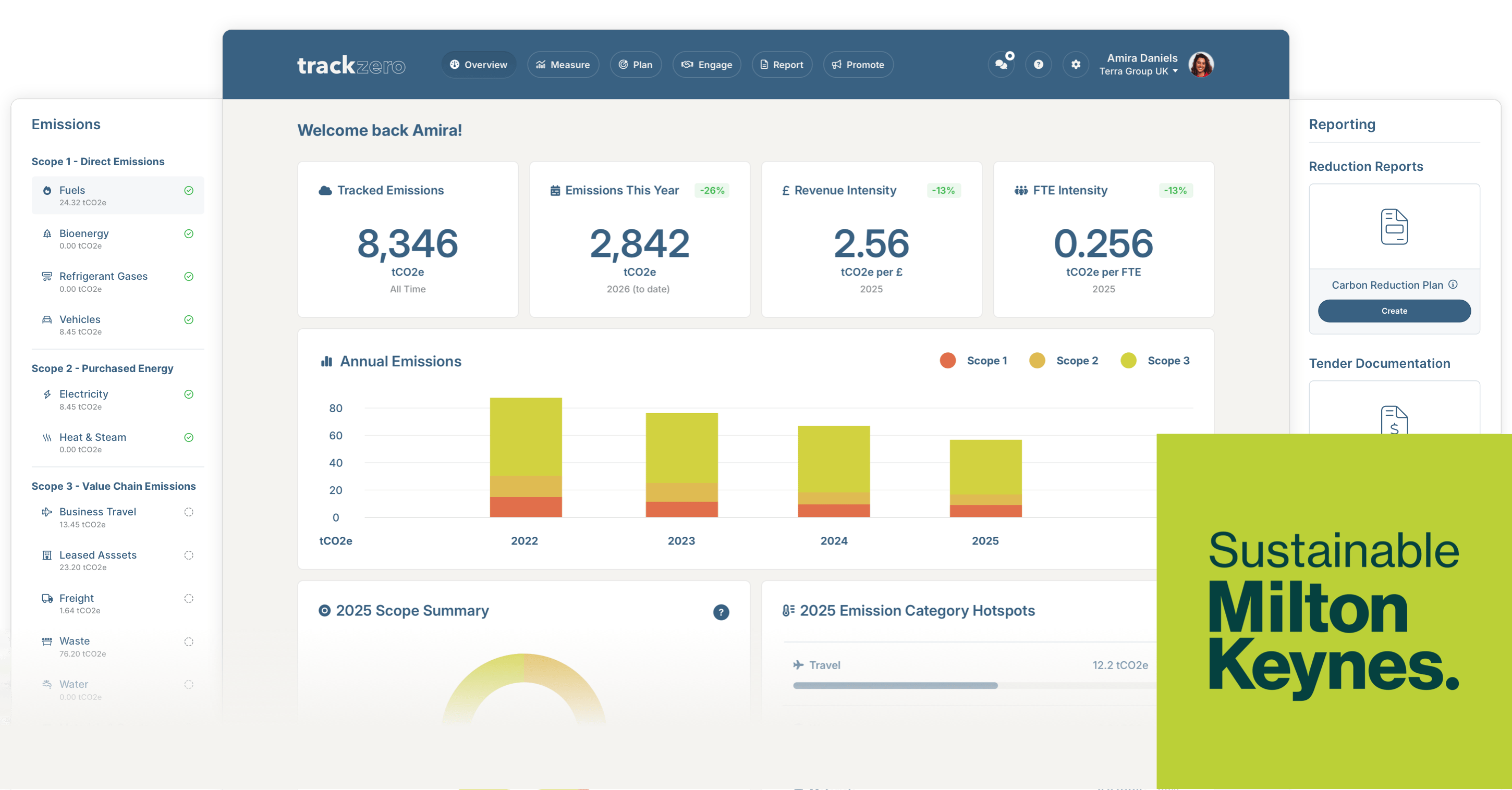Click the FTE Intensity people icon
The height and width of the screenshot is (790, 1512).
pyautogui.click(x=1021, y=191)
